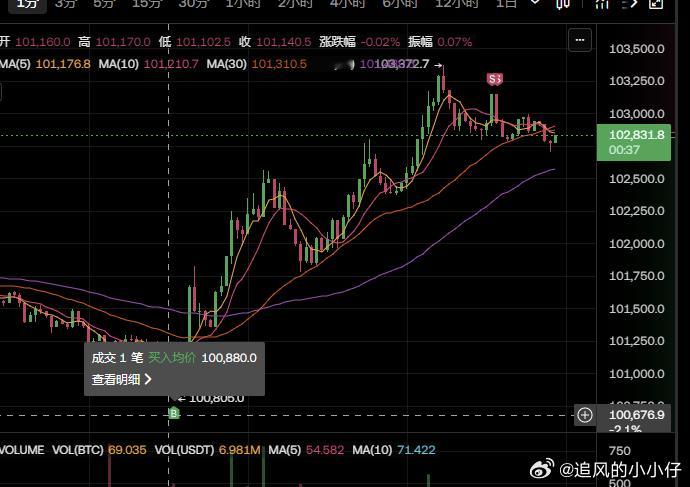Open 查看明细 trade details link
This screenshot has height=487, width=690.
(121, 379)
